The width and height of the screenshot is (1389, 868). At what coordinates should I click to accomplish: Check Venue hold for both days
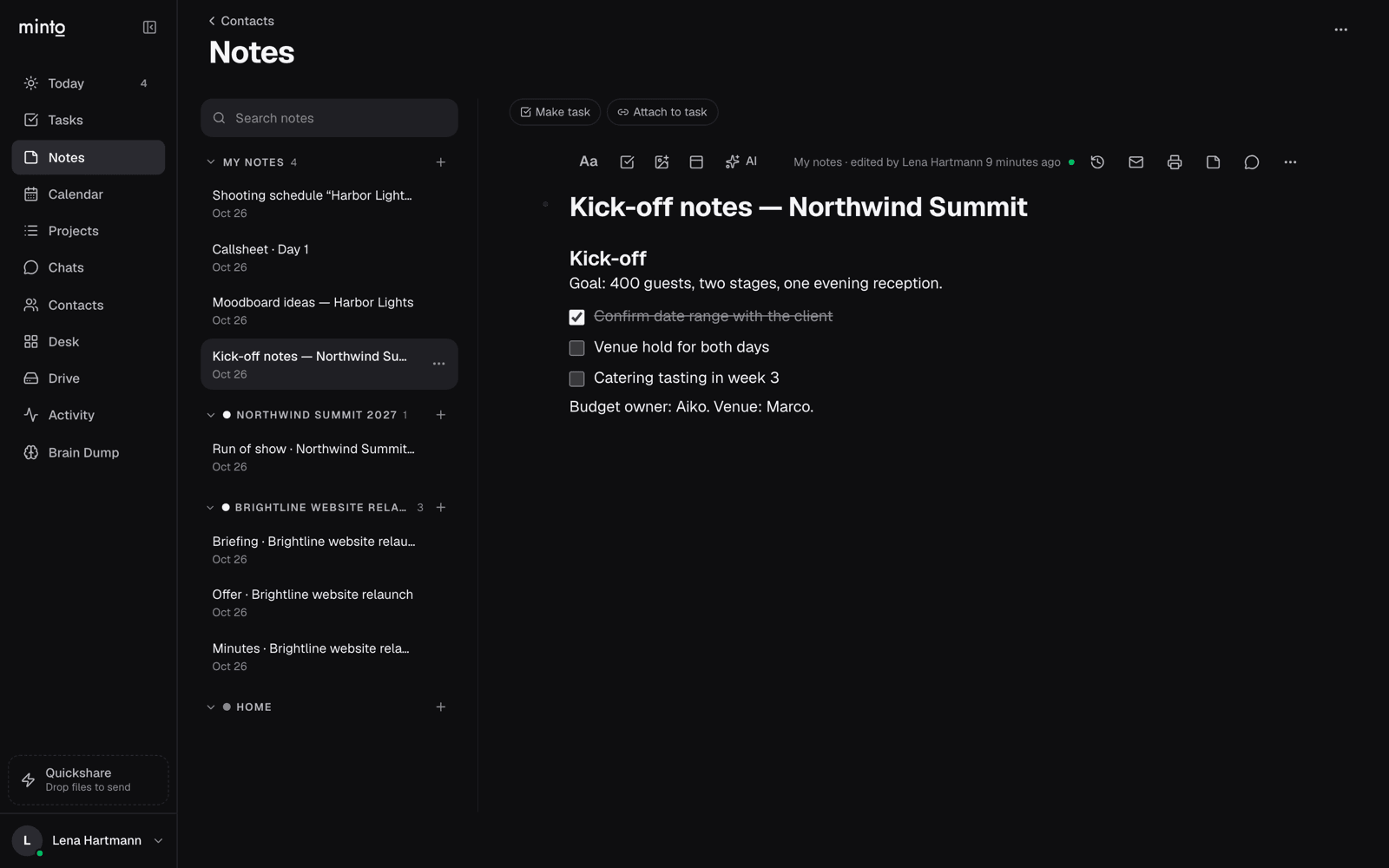pyautogui.click(x=576, y=348)
